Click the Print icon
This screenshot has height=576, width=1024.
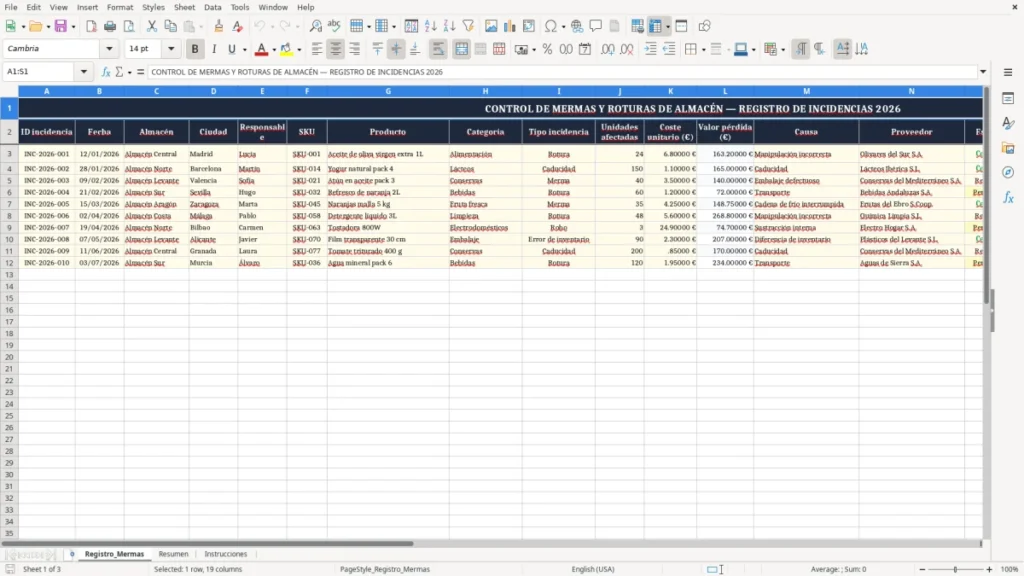(x=110, y=26)
